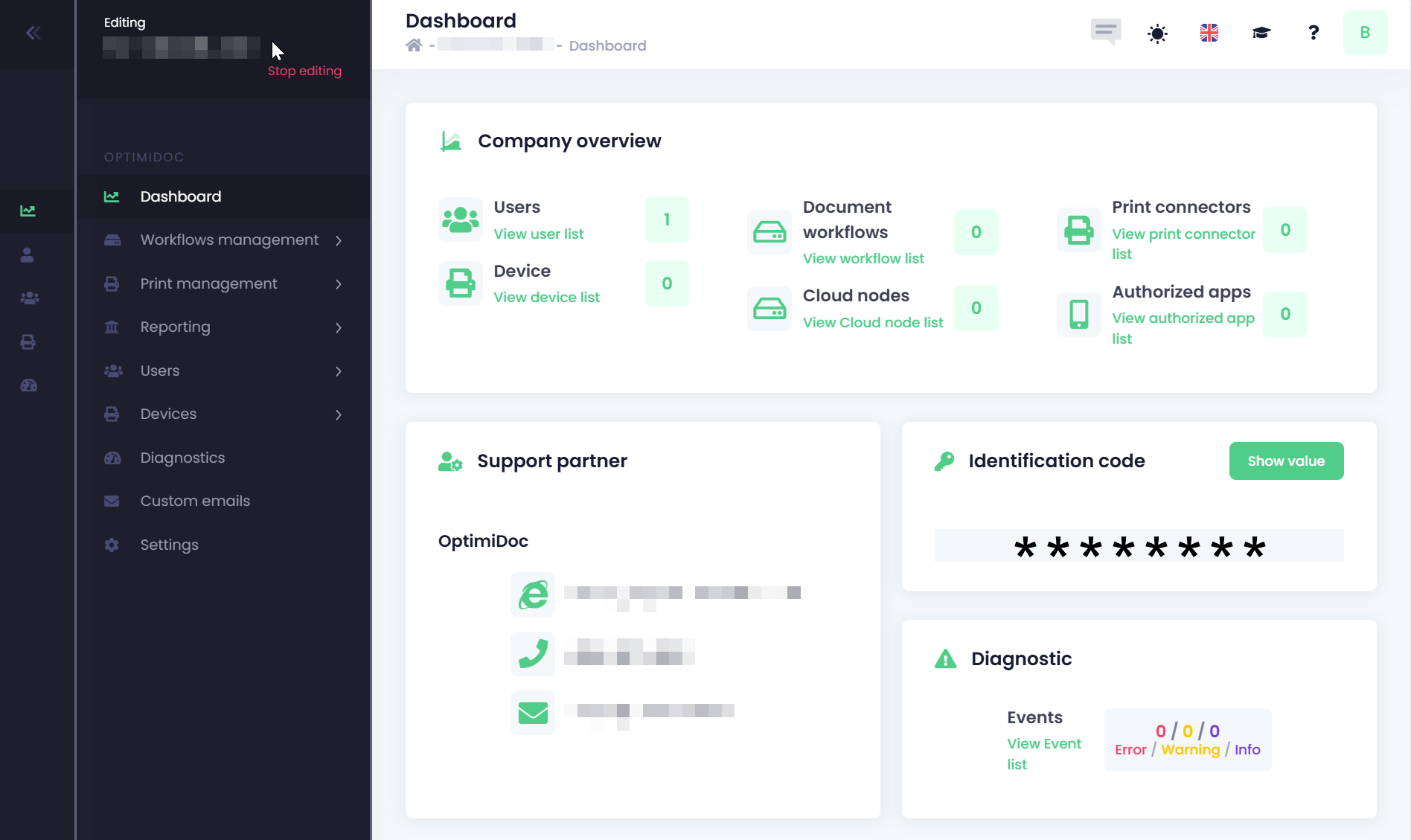This screenshot has height=840, width=1411.
Task: Expand the Devices submenu chevron
Action: coord(339,414)
